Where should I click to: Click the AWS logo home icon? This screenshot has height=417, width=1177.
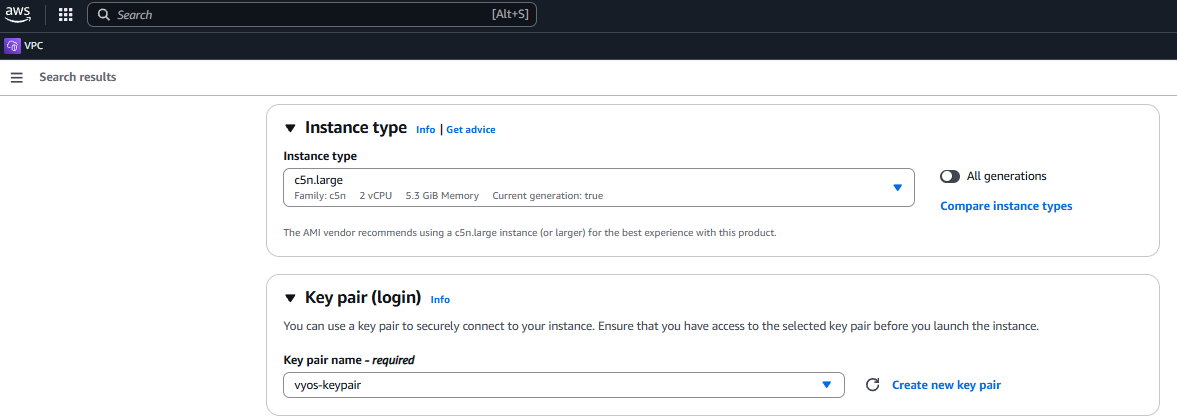click(18, 15)
